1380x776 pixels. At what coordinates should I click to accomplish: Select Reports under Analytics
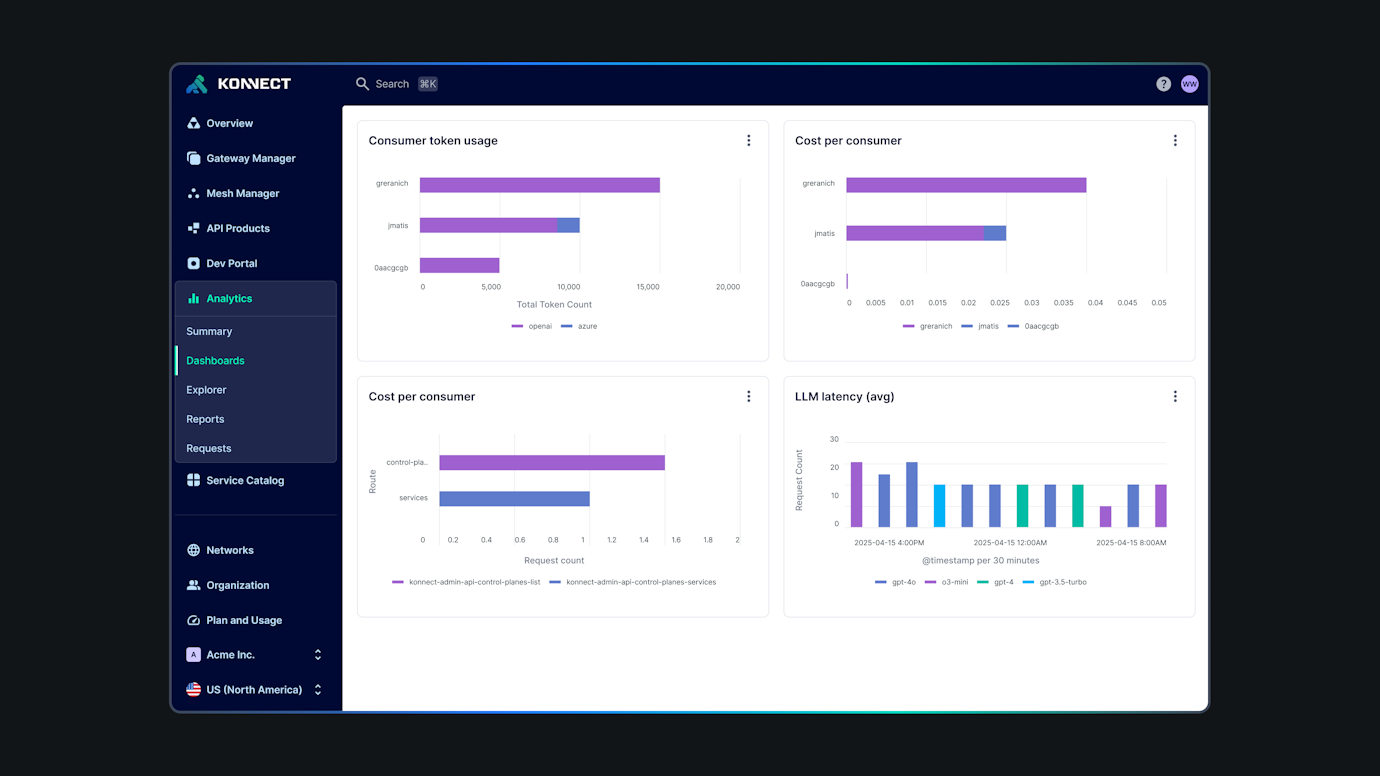(204, 419)
